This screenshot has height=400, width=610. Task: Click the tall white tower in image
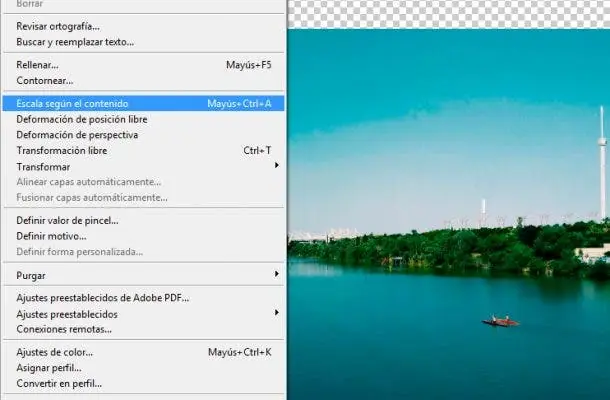point(602,163)
